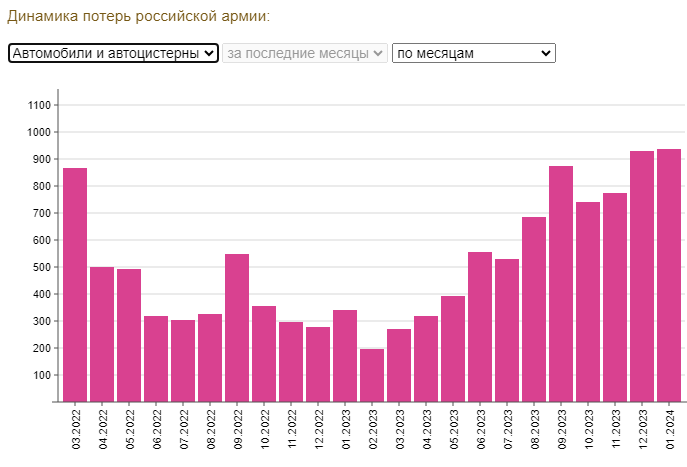Image resolution: width=687 pixels, height=467 pixels.
Task: Open the 'за последние месяцы' period dropdown
Action: tap(305, 53)
